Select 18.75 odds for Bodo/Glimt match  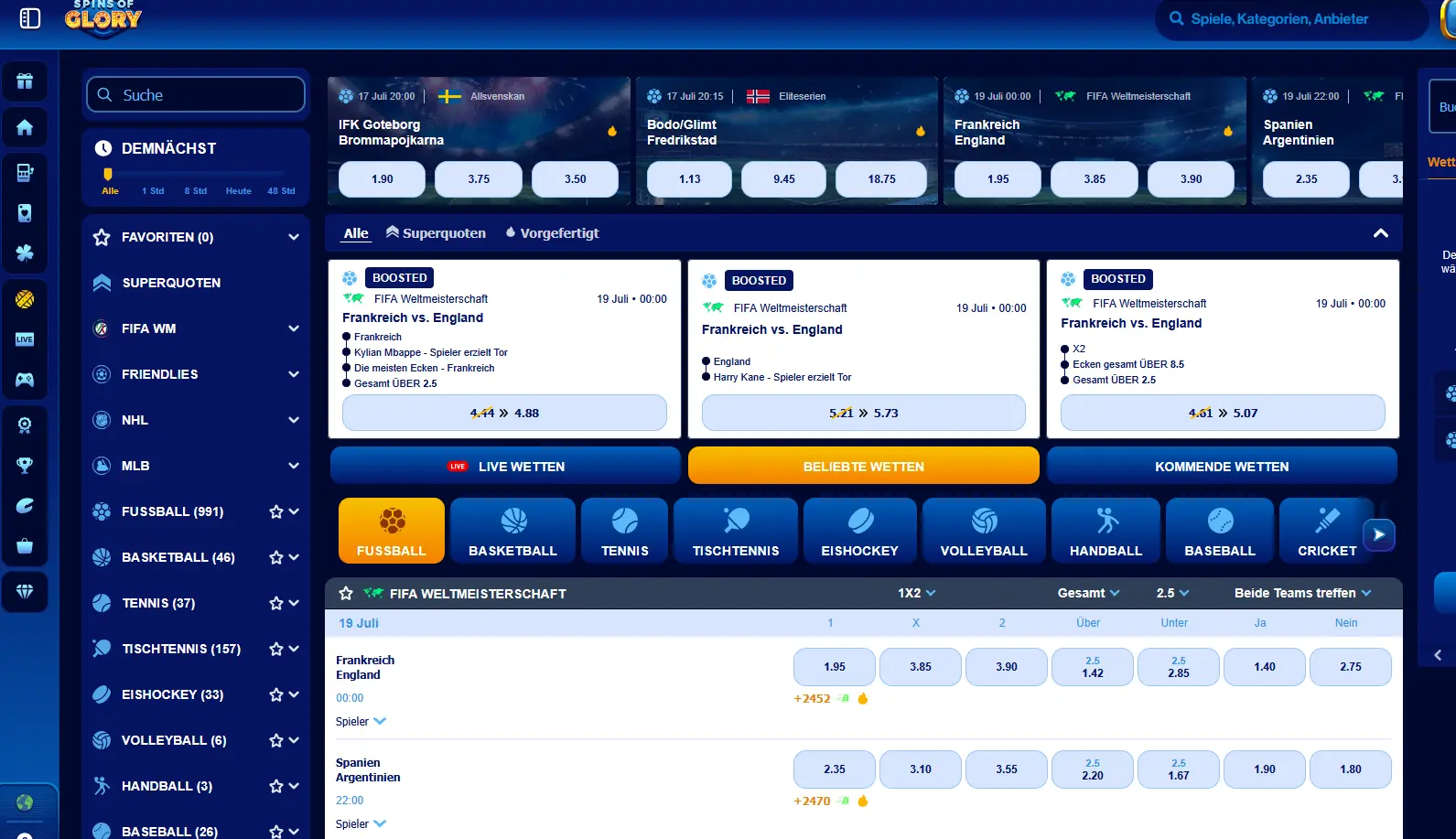[x=882, y=179]
